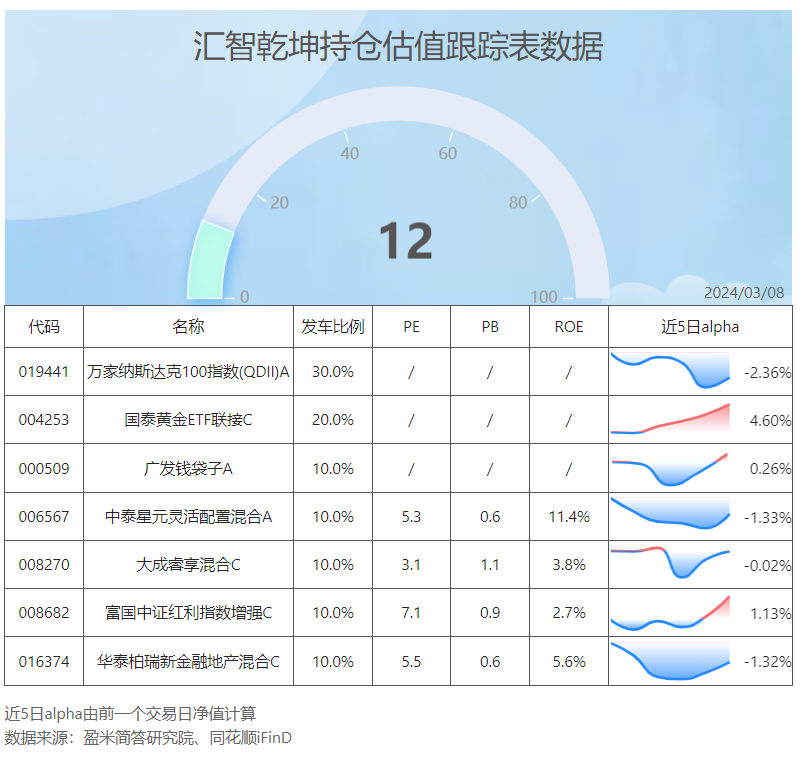Viewport: 804px width, 757px height.
Task: Click the red sparkline for 国泰黄金ETF联接C
Action: coord(670,419)
